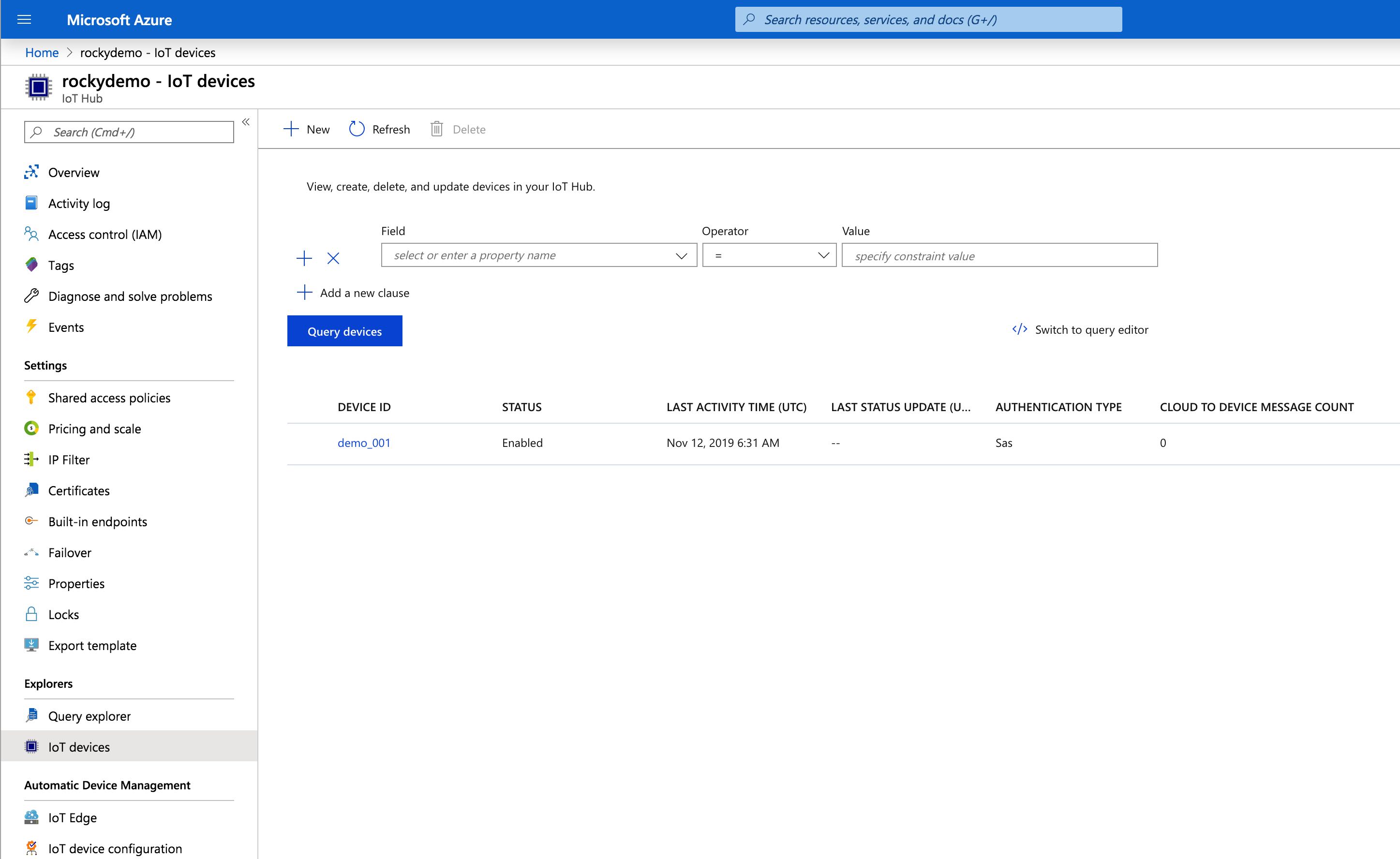Select Access control IAM icon
1400x859 pixels.
(x=31, y=234)
